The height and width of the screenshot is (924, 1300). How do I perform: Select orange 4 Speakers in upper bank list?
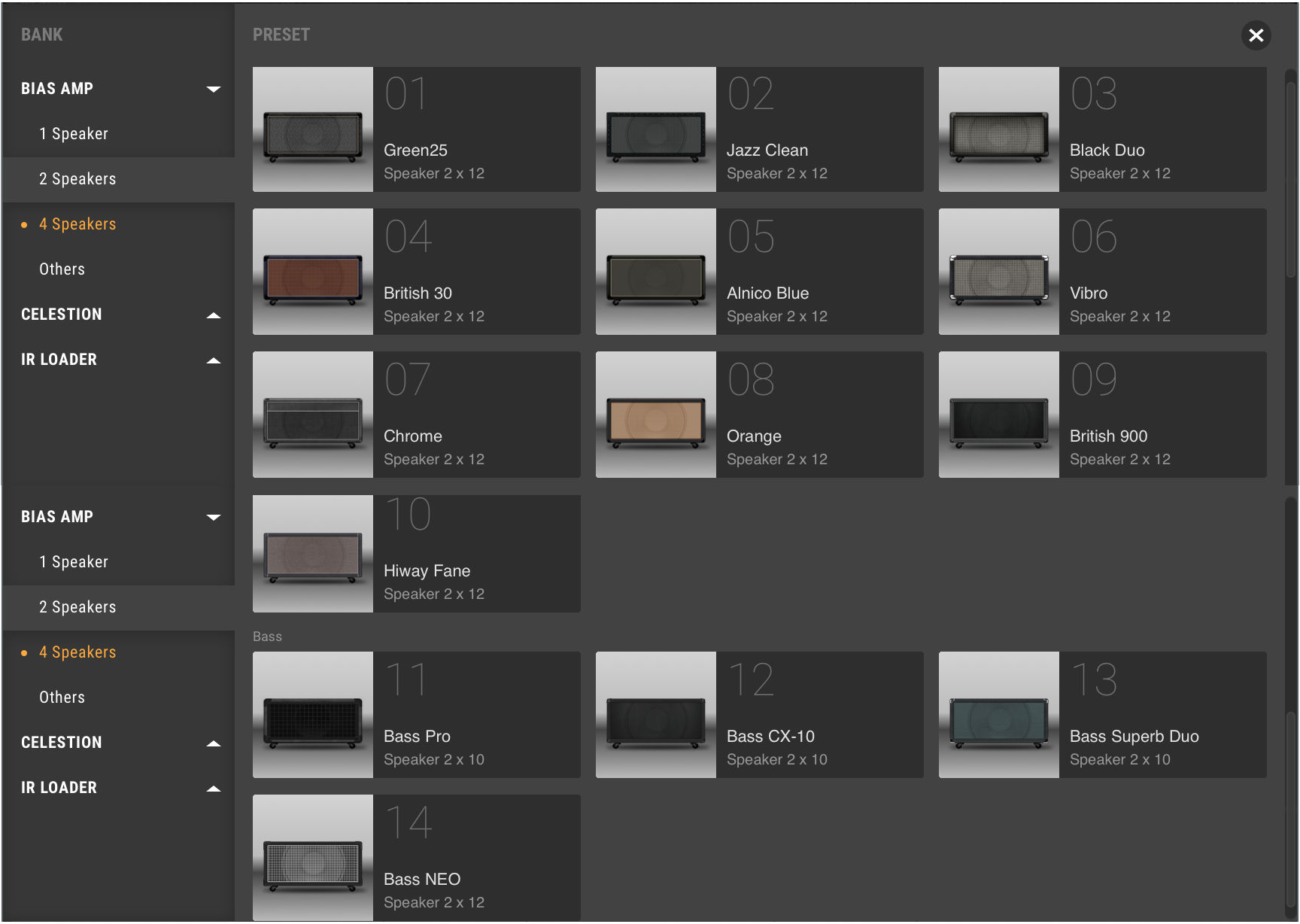click(x=118, y=224)
